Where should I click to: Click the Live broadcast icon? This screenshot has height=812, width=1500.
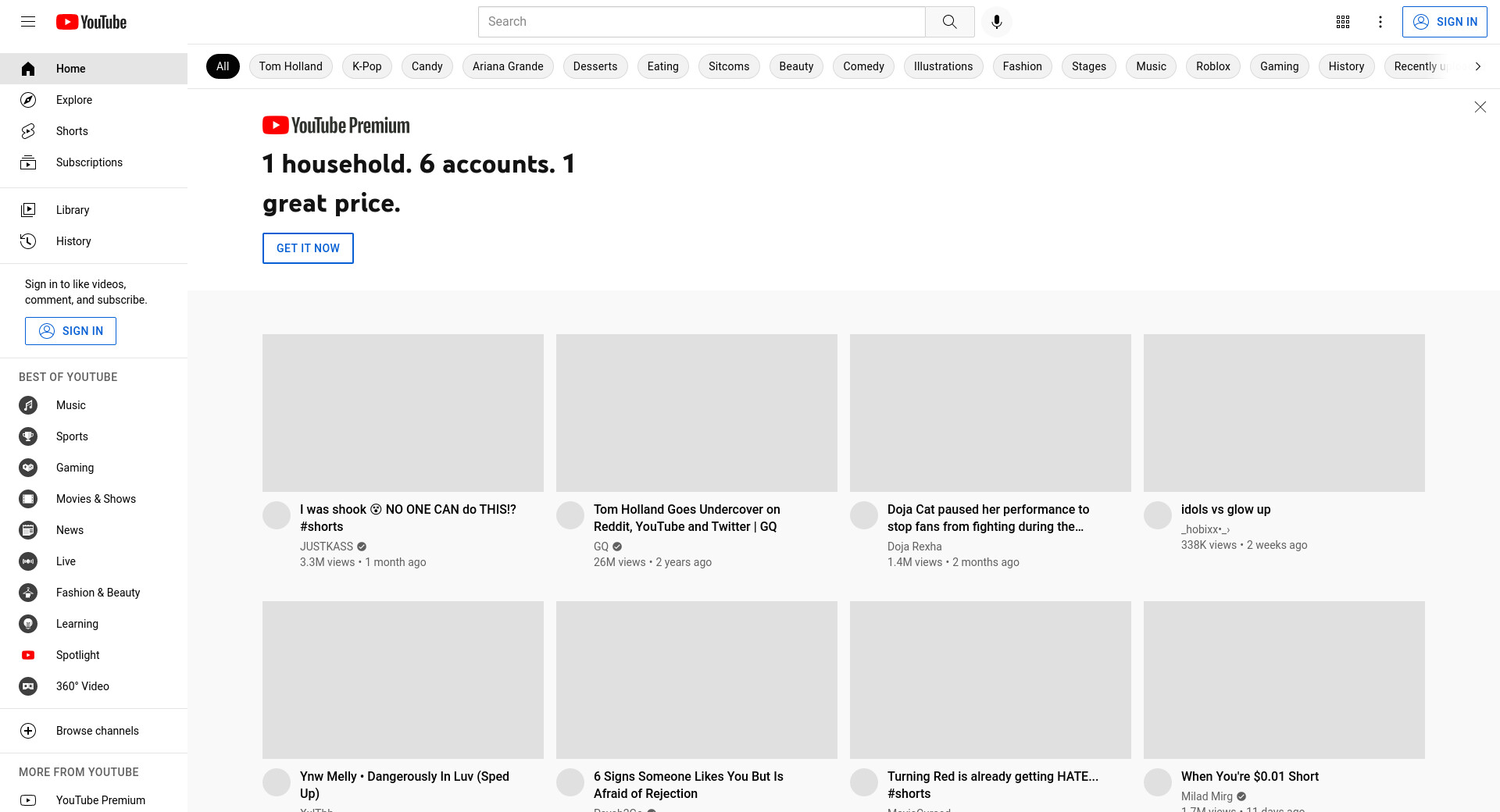click(x=28, y=561)
